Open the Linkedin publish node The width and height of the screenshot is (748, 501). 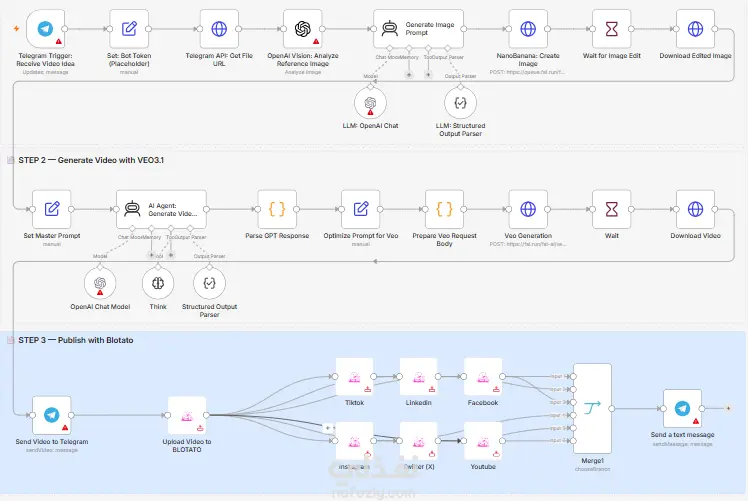pos(419,377)
